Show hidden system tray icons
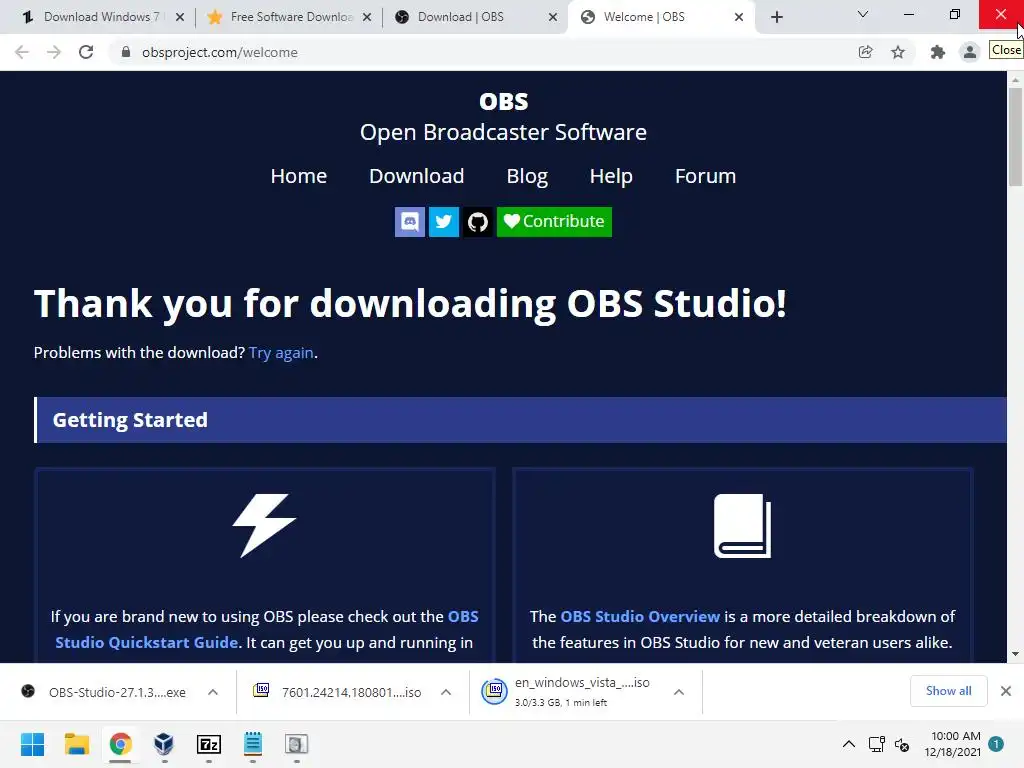The width and height of the screenshot is (1024, 768). (x=849, y=744)
